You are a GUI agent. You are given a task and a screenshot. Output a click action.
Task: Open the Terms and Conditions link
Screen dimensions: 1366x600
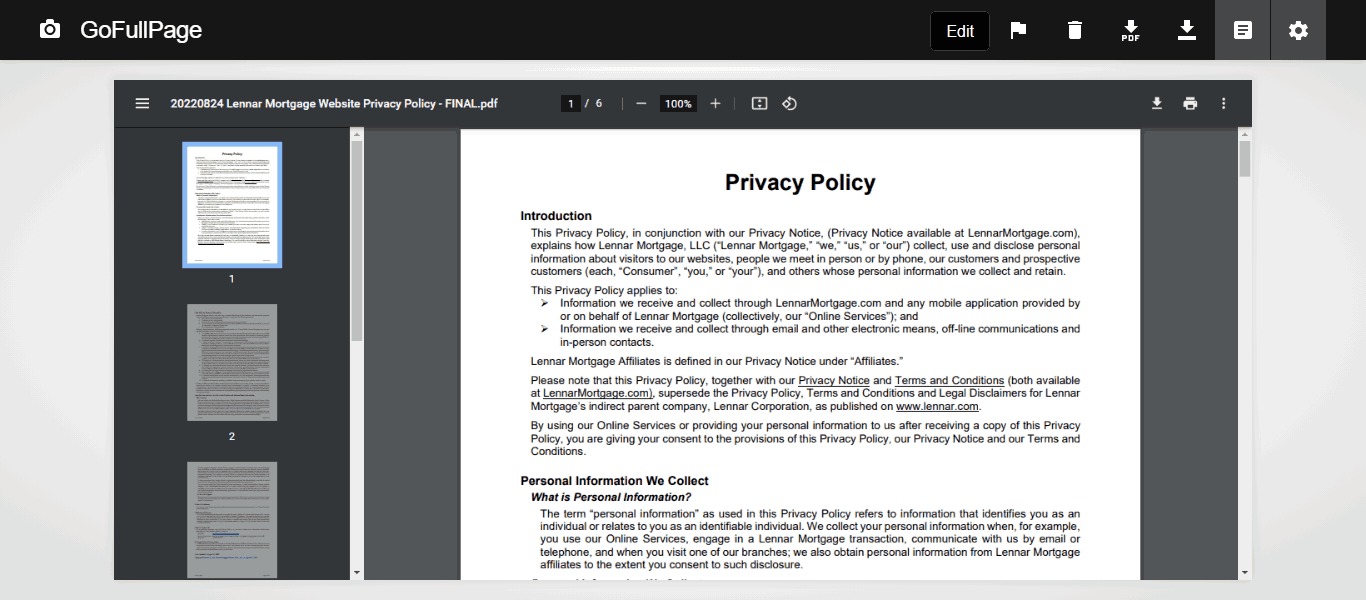pyautogui.click(x=949, y=381)
